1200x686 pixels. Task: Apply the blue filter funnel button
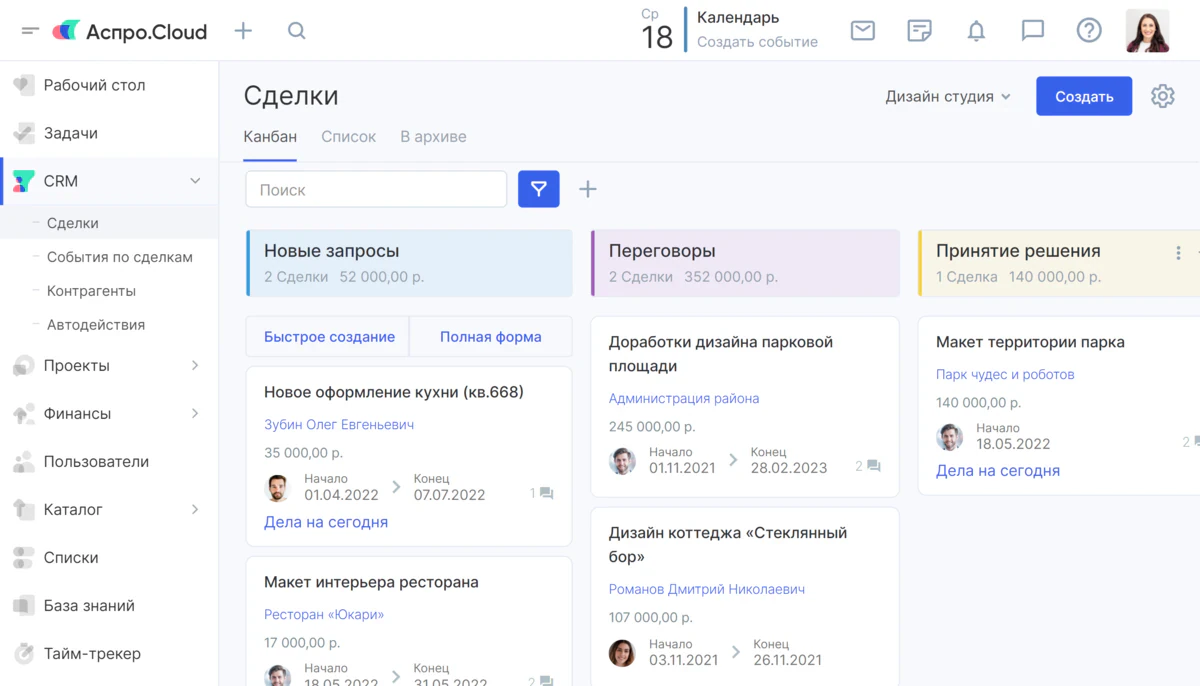539,189
